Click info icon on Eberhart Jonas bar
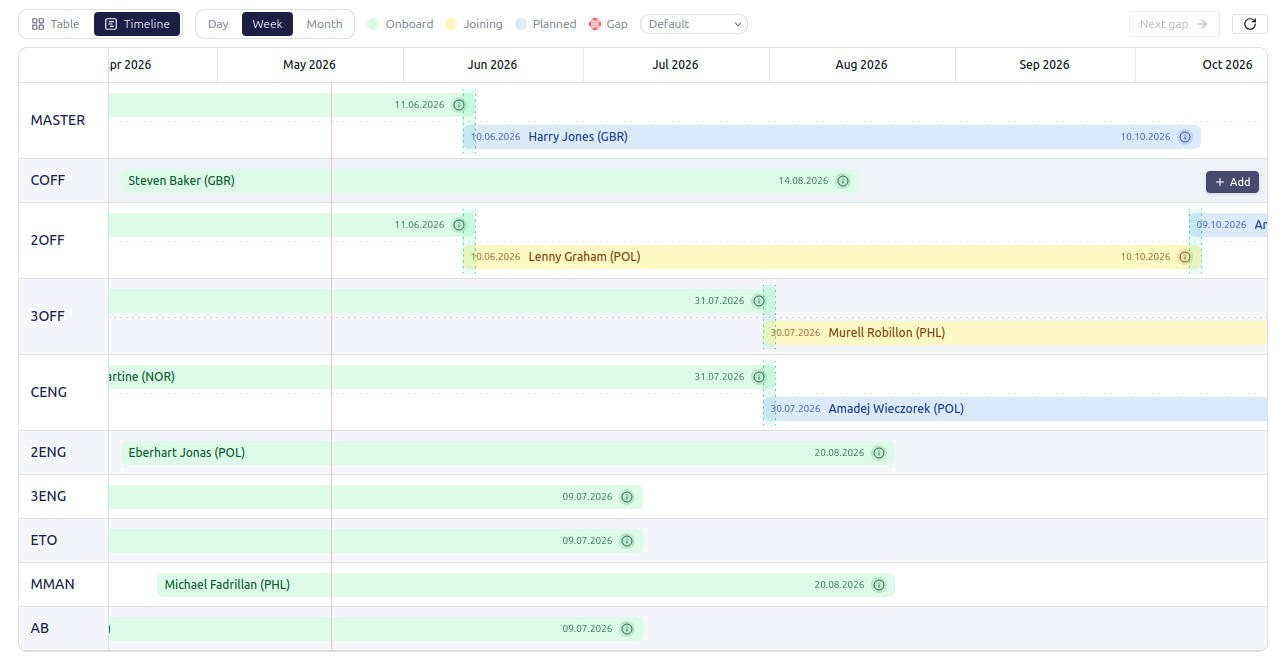The width and height of the screenshot is (1284, 667). coord(879,453)
